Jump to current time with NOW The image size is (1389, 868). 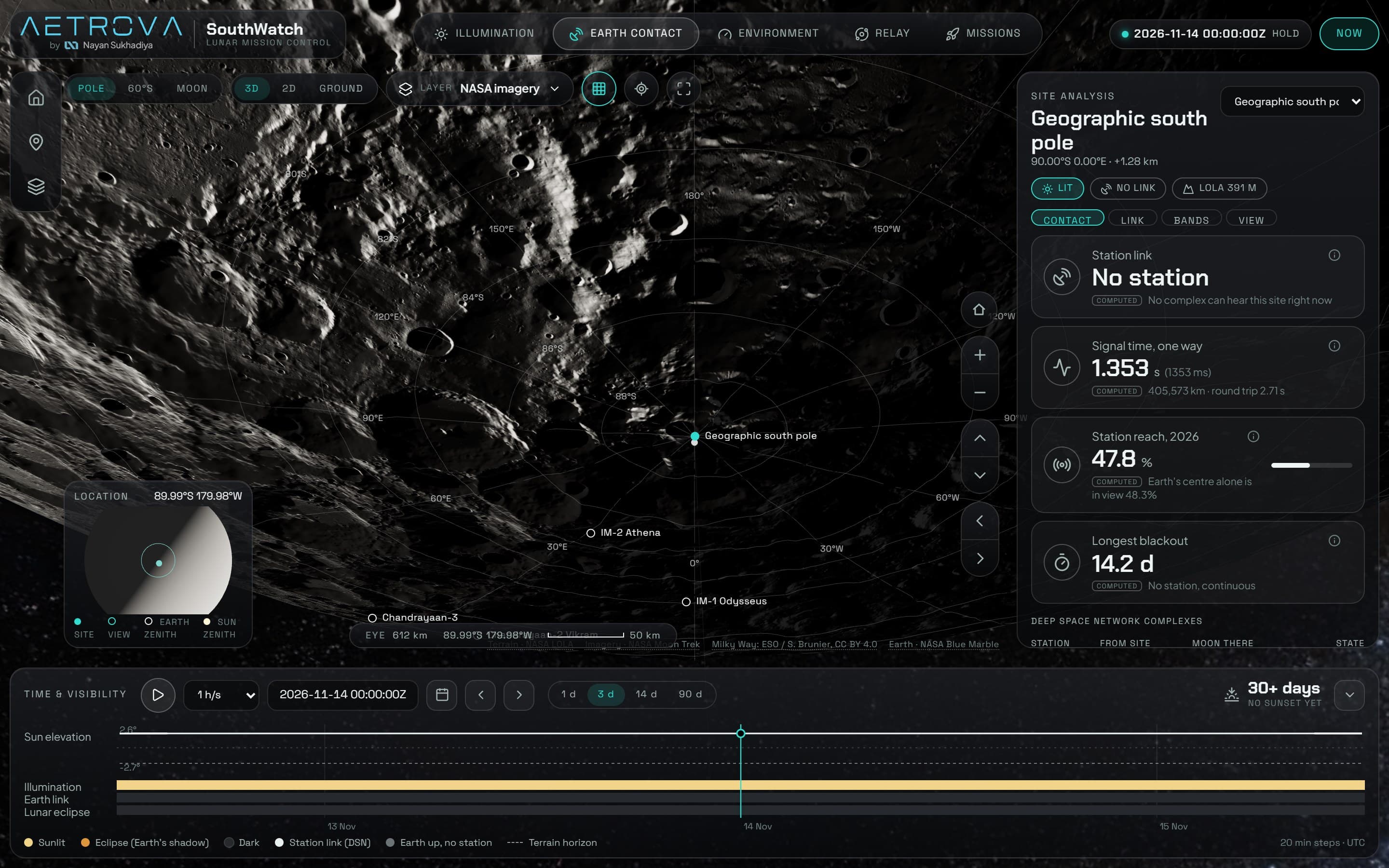click(1349, 33)
